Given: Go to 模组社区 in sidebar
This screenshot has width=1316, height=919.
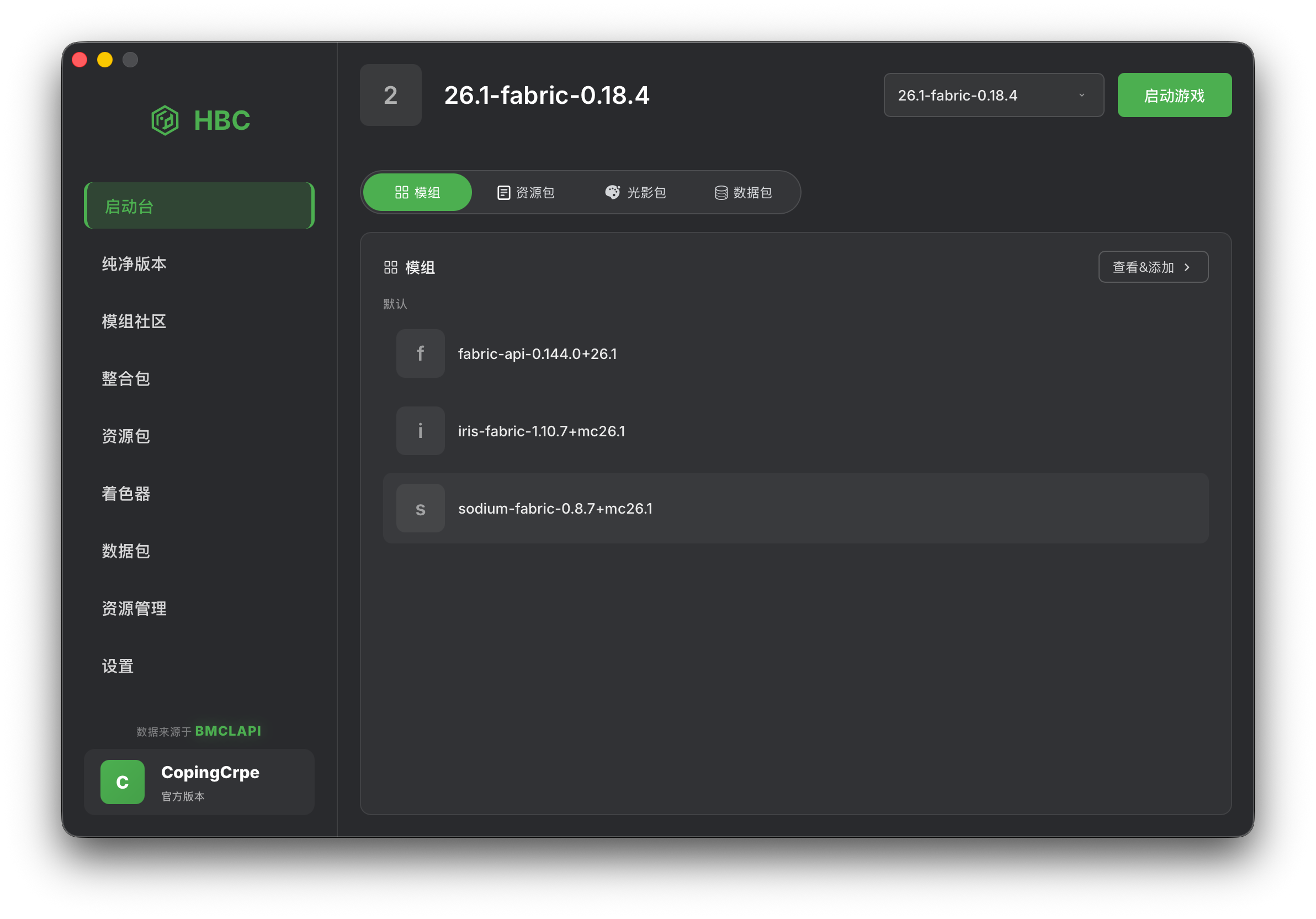Looking at the screenshot, I should 134,321.
